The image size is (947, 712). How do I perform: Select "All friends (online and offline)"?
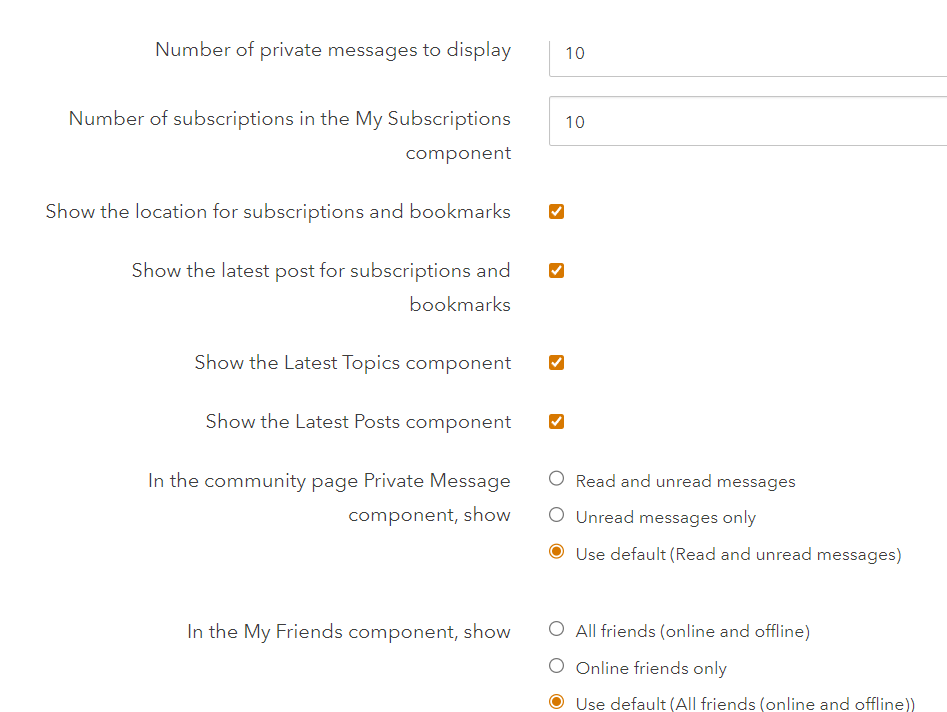pyautogui.click(x=556, y=628)
